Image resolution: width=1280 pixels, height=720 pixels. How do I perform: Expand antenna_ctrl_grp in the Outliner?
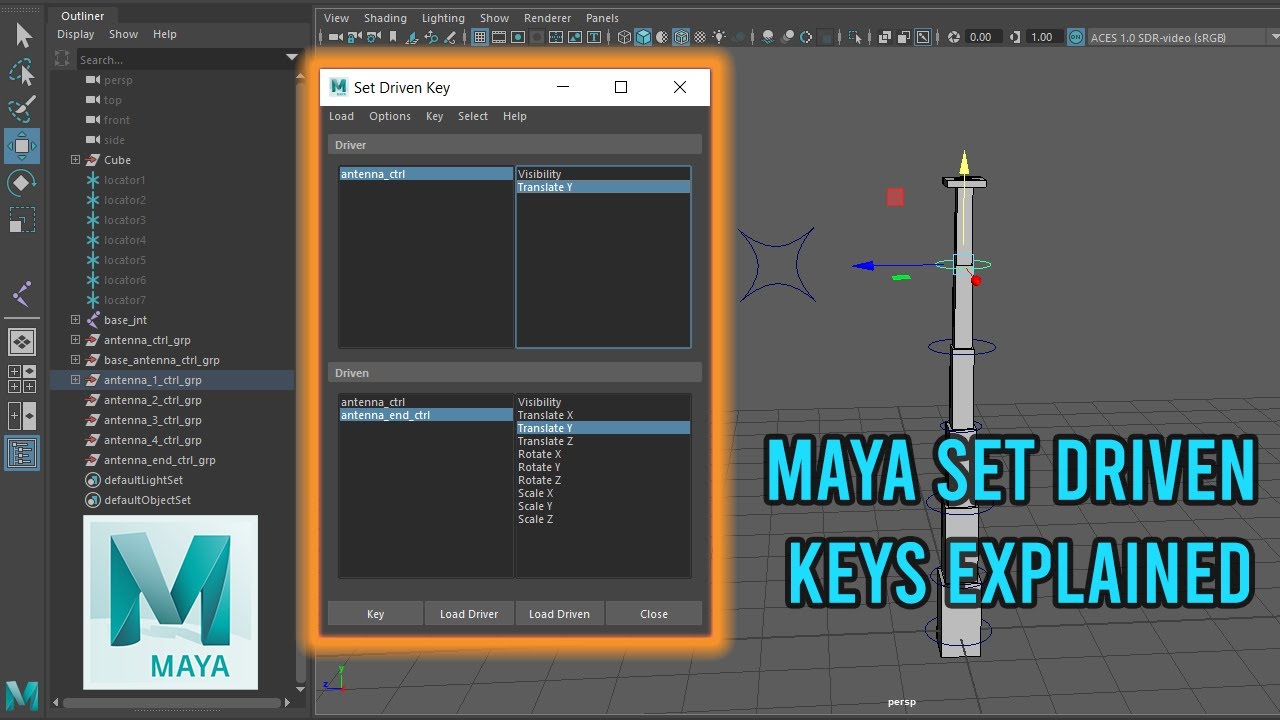click(75, 340)
